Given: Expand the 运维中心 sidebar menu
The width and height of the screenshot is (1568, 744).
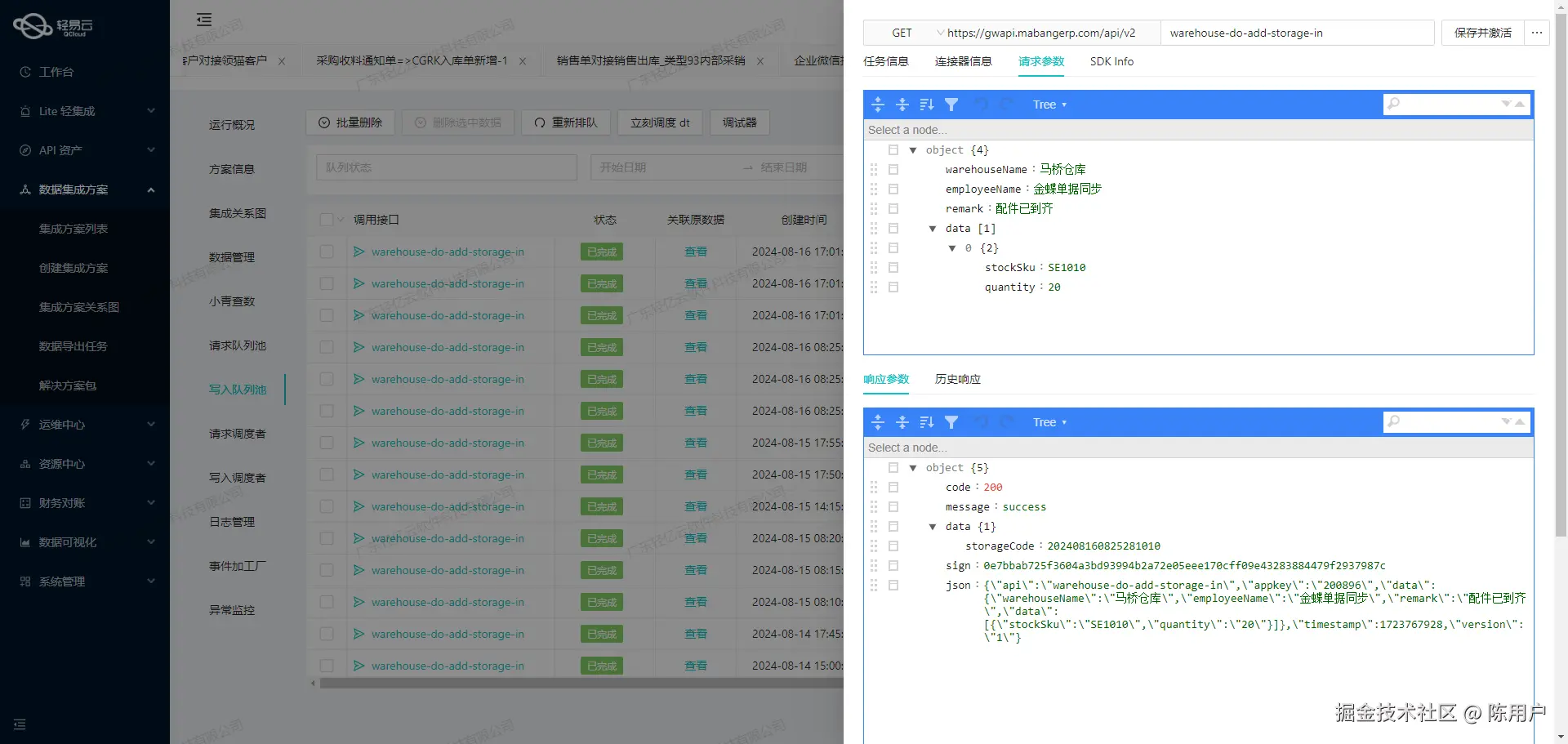Looking at the screenshot, I should coord(85,425).
